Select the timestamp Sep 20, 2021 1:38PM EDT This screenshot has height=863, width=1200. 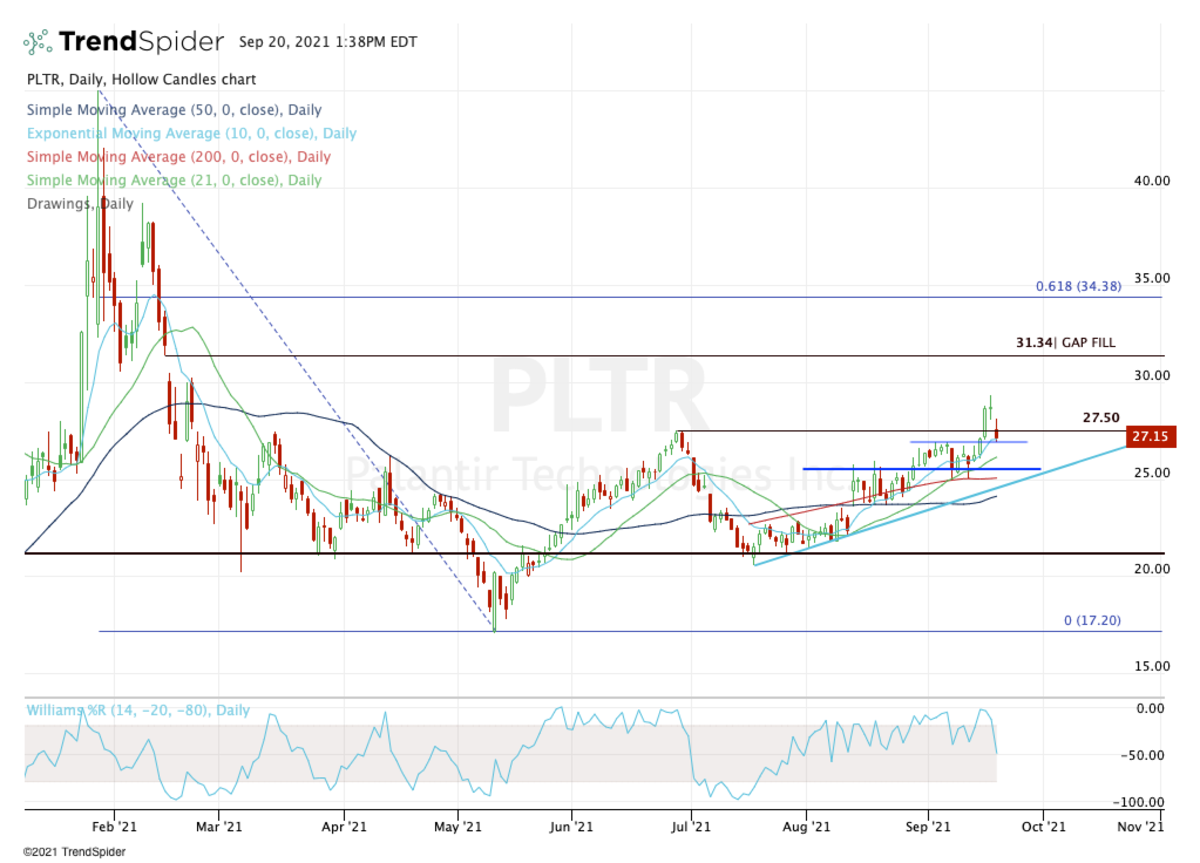click(328, 42)
